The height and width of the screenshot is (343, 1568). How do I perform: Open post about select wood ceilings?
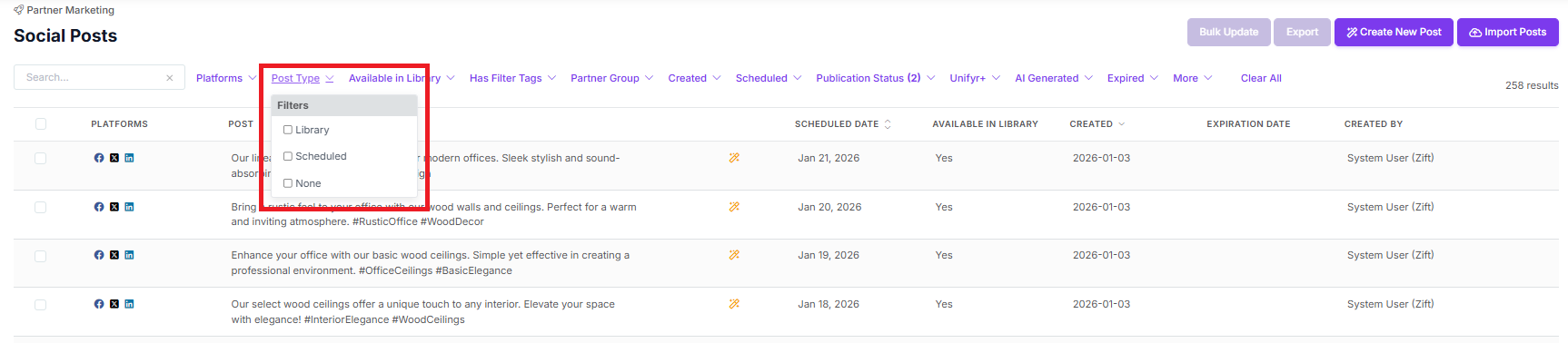coord(422,311)
